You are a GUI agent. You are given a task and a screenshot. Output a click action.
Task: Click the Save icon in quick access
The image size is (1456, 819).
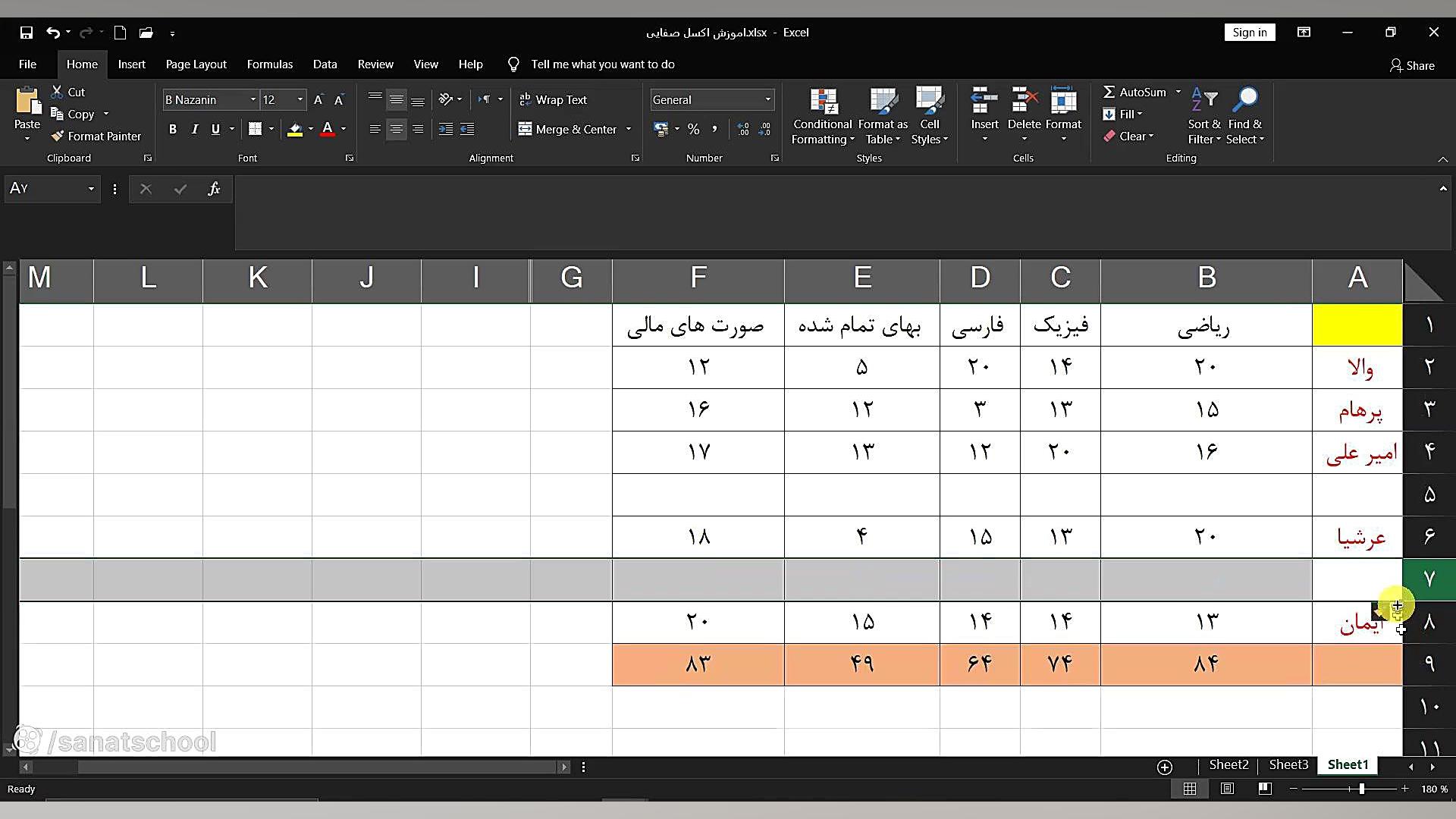pyautogui.click(x=27, y=33)
